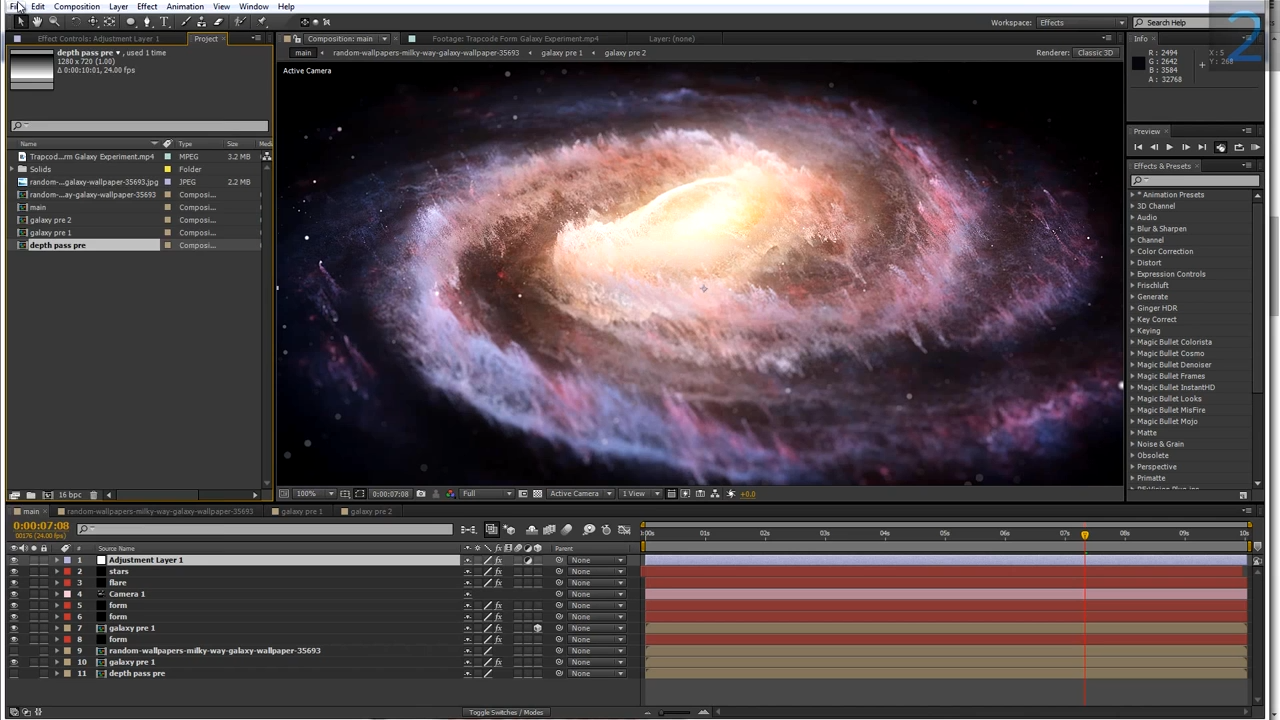This screenshot has height=720, width=1280.
Task: Expand the Solids folder in Project panel
Action: [11, 169]
